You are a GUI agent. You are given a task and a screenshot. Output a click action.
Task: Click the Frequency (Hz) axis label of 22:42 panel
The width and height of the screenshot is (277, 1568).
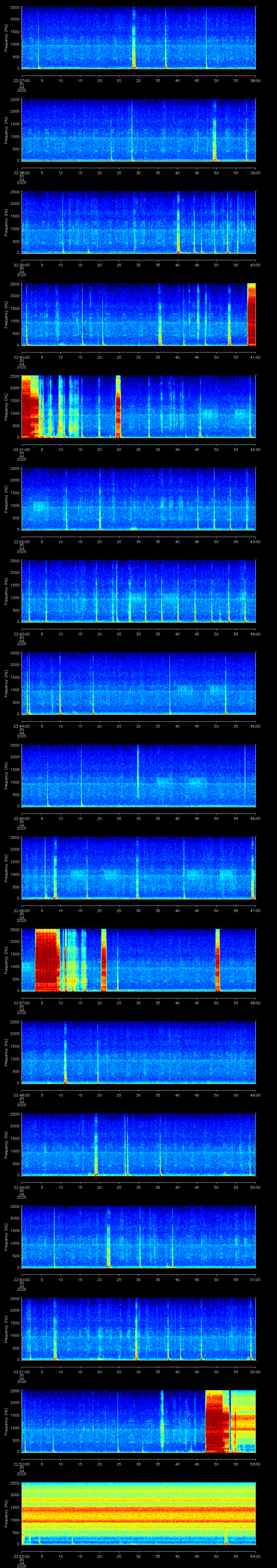(x=6, y=499)
